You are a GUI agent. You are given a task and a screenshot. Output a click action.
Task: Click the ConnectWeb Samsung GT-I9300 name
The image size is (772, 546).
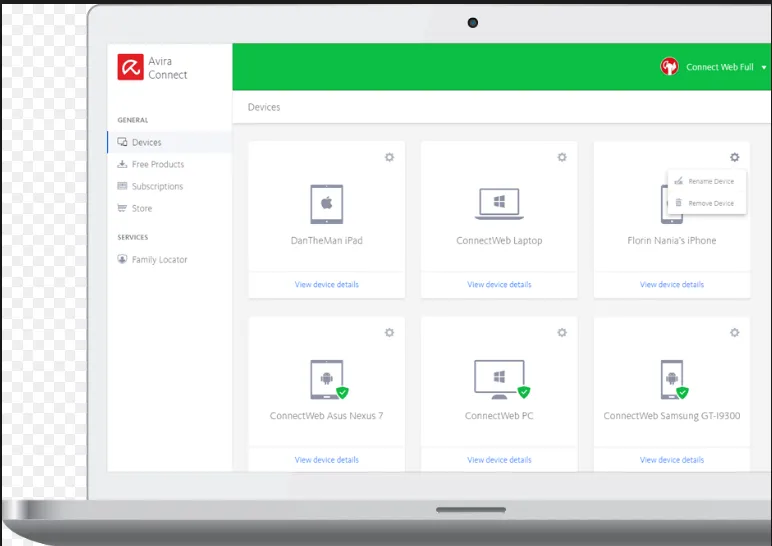[x=672, y=416]
